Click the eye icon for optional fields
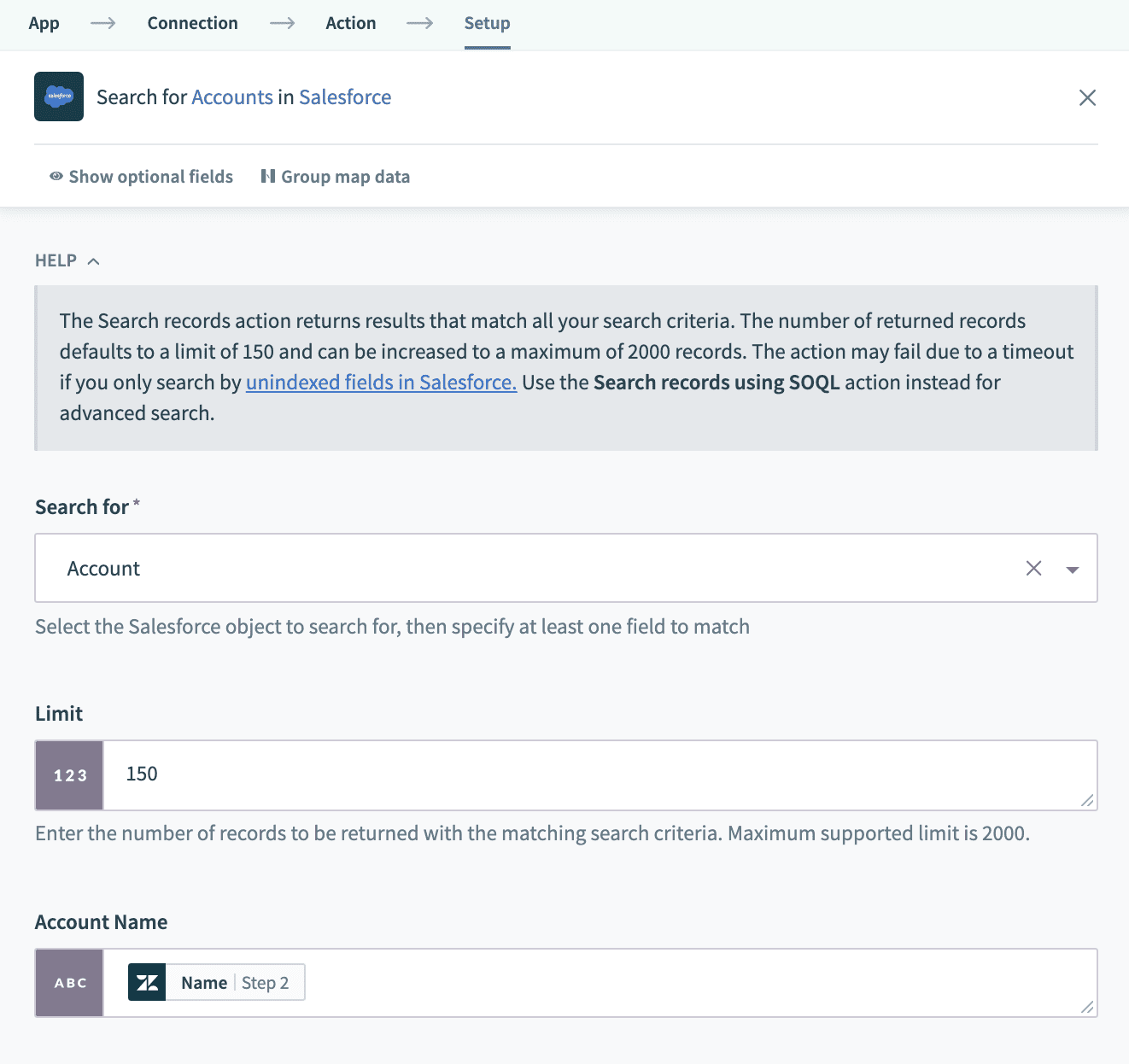This screenshot has height=1064, width=1129. 56,177
